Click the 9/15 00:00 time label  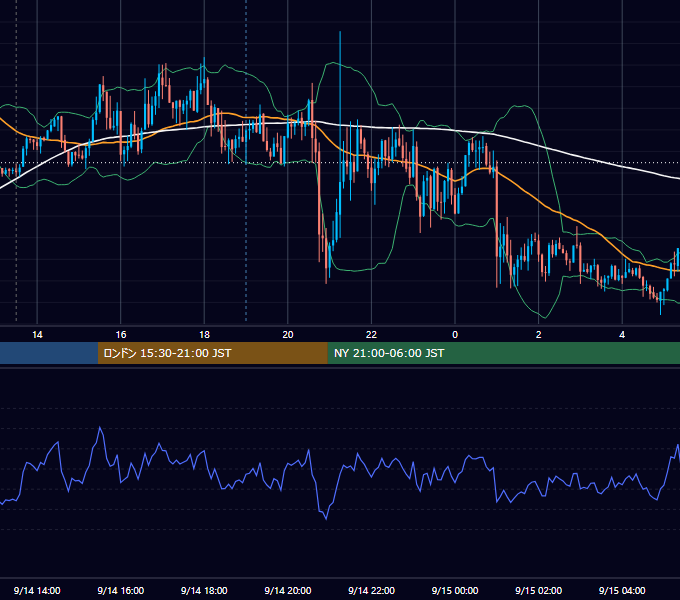(x=455, y=590)
